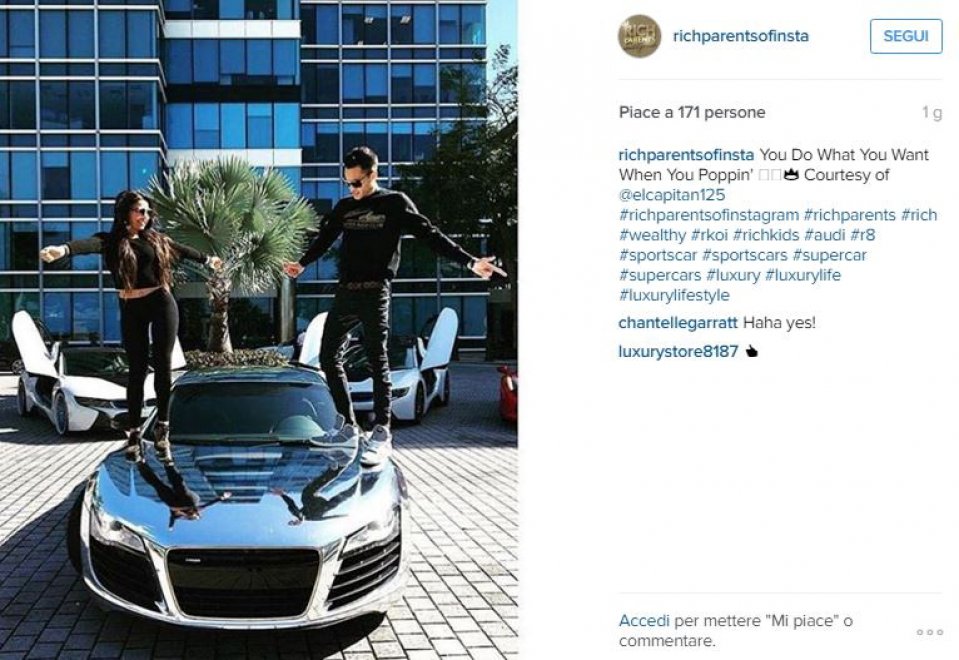The width and height of the screenshot is (959, 660).
Task: Open the caption's richparentsofinsta username
Action: tap(686, 155)
